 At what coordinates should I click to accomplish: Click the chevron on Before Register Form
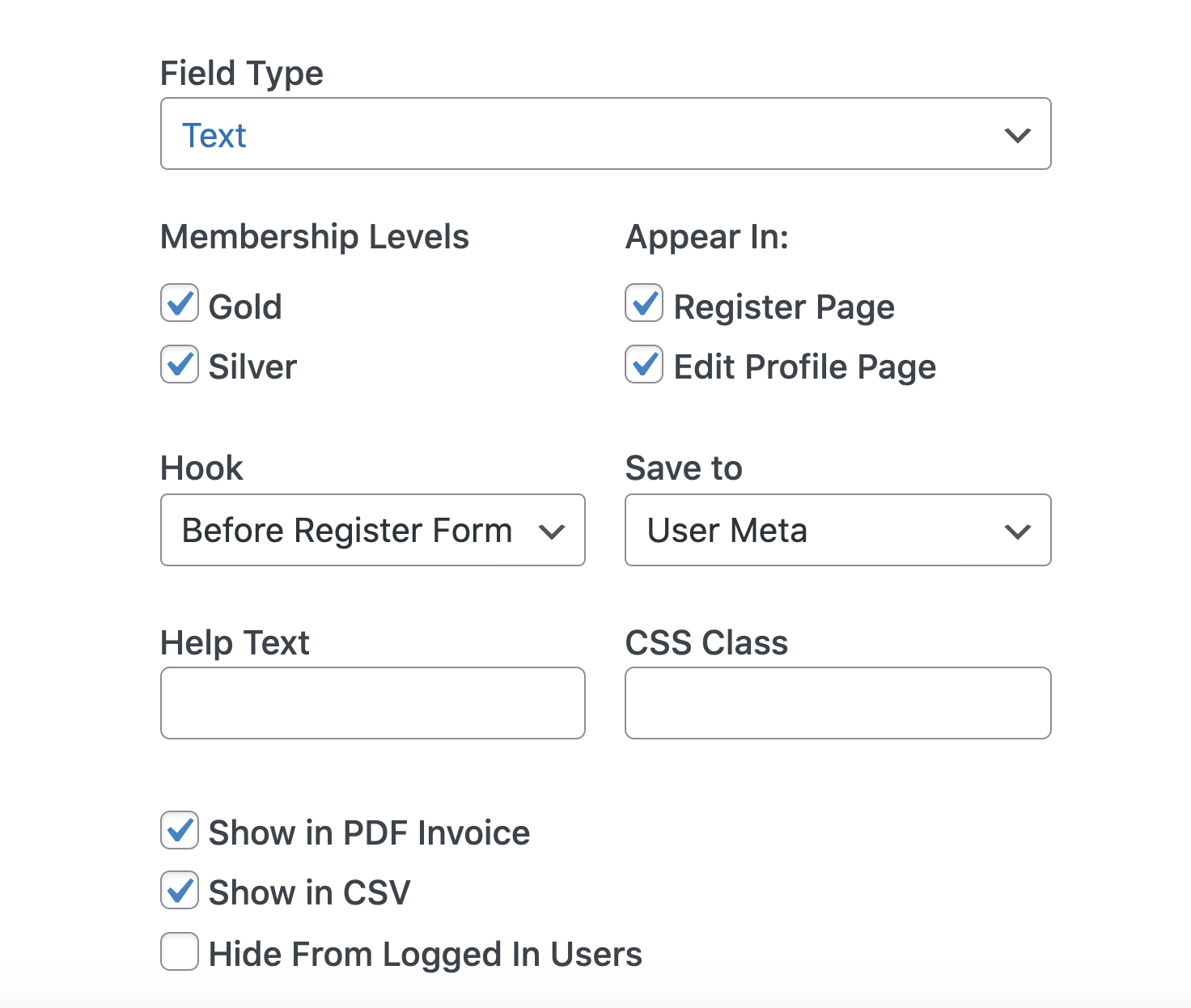point(553,532)
